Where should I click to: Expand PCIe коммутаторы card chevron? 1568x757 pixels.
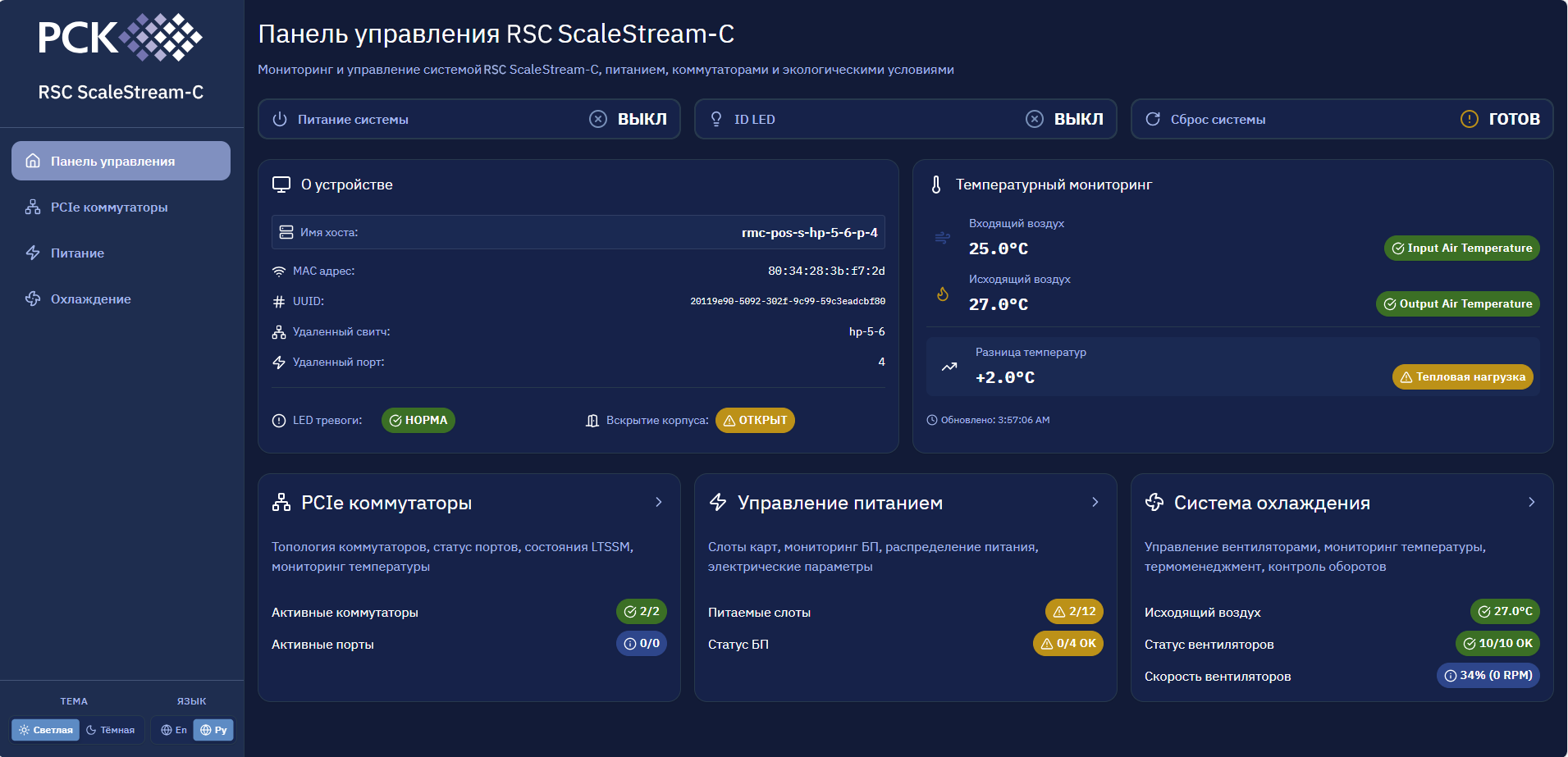point(658,502)
